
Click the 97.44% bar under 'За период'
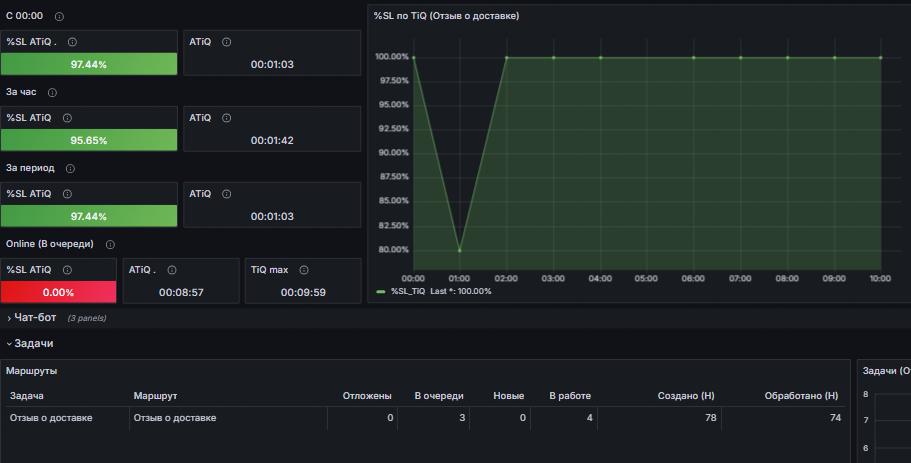point(89,216)
